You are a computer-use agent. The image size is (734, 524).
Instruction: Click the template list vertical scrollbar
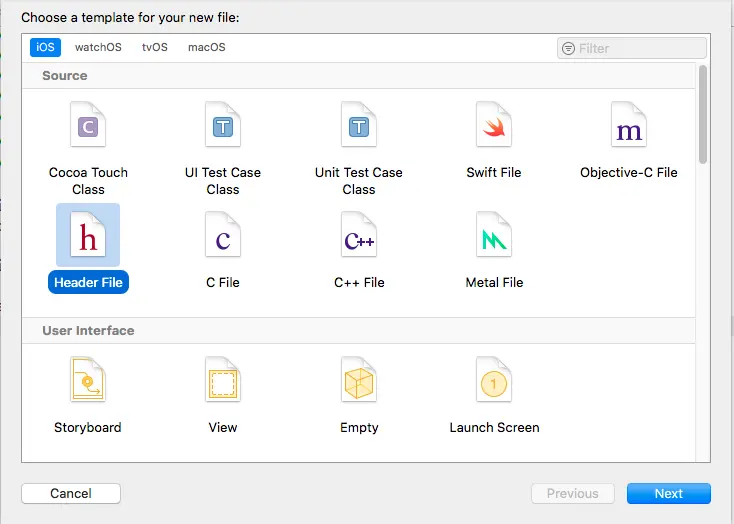coord(703,115)
